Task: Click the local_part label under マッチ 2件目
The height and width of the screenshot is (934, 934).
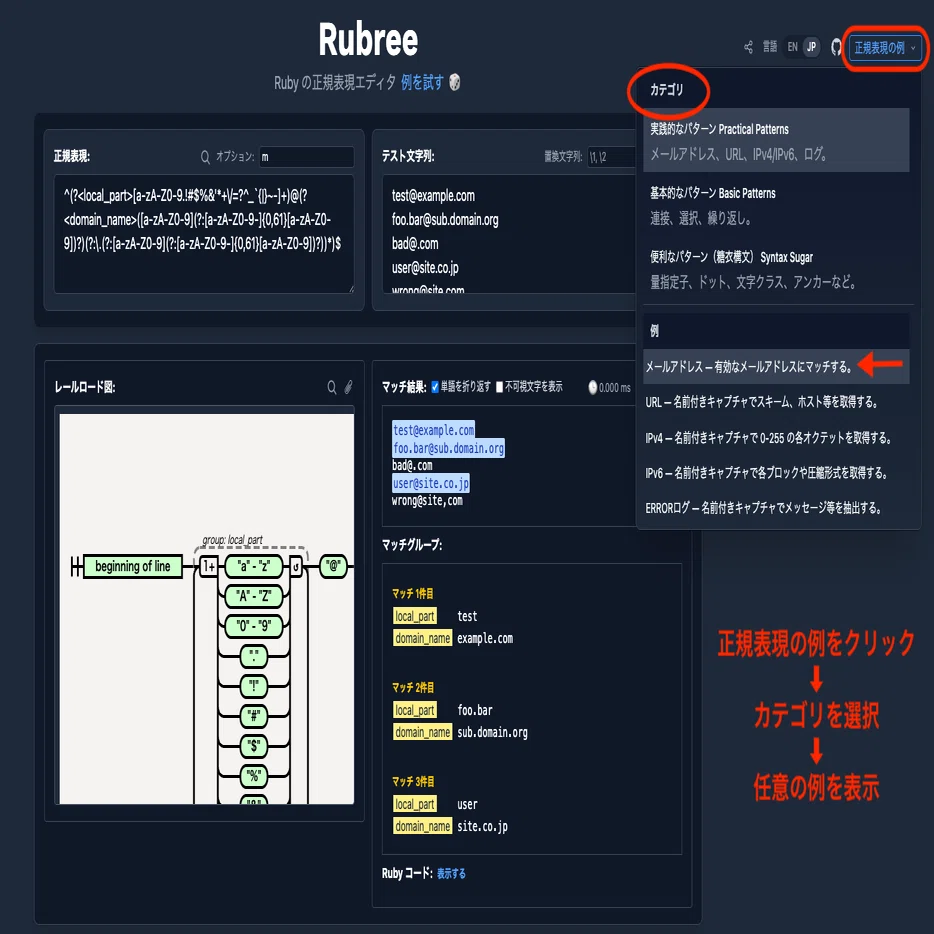Action: [x=415, y=710]
